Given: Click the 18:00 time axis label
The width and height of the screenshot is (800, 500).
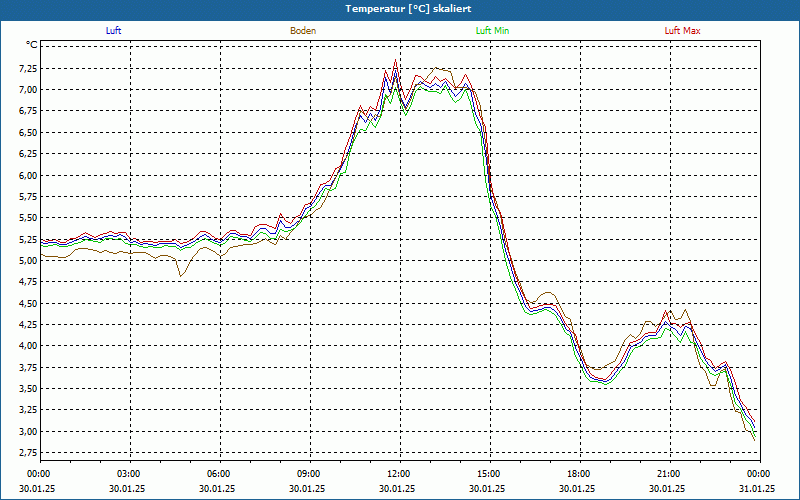Looking at the screenshot, I should click(579, 474).
